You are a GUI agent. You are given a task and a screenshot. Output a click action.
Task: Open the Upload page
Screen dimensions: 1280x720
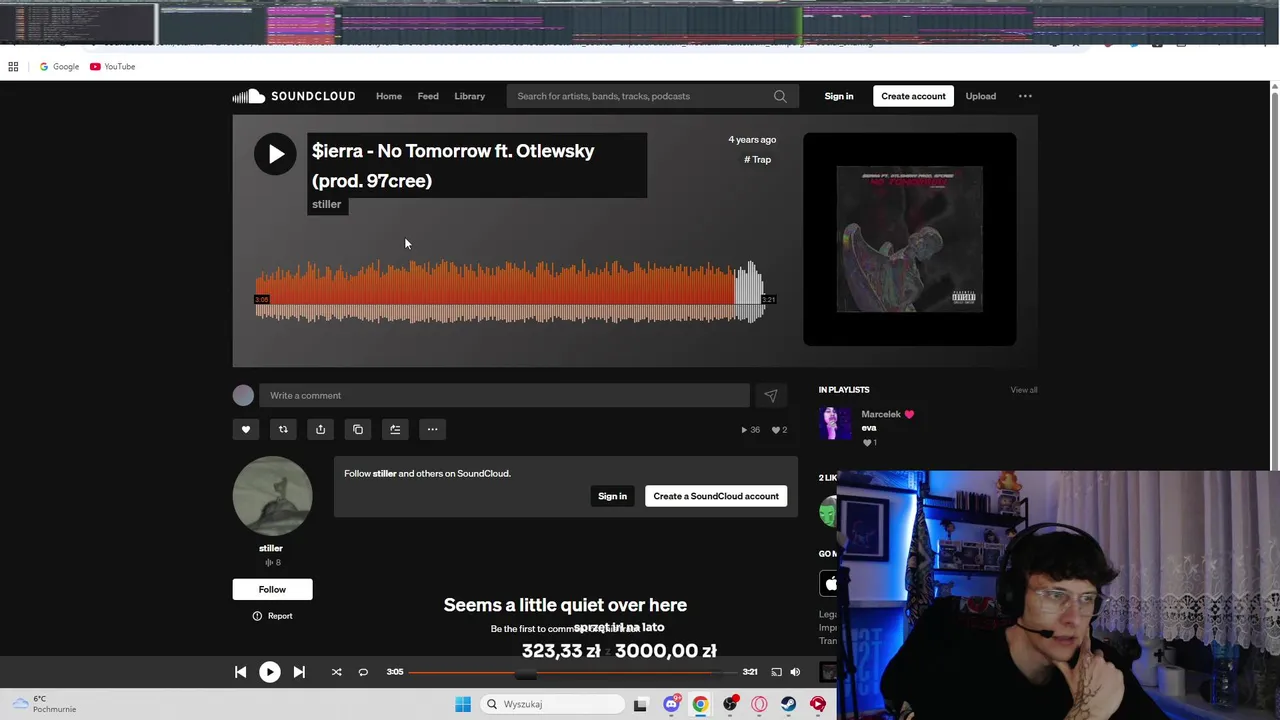tap(980, 96)
